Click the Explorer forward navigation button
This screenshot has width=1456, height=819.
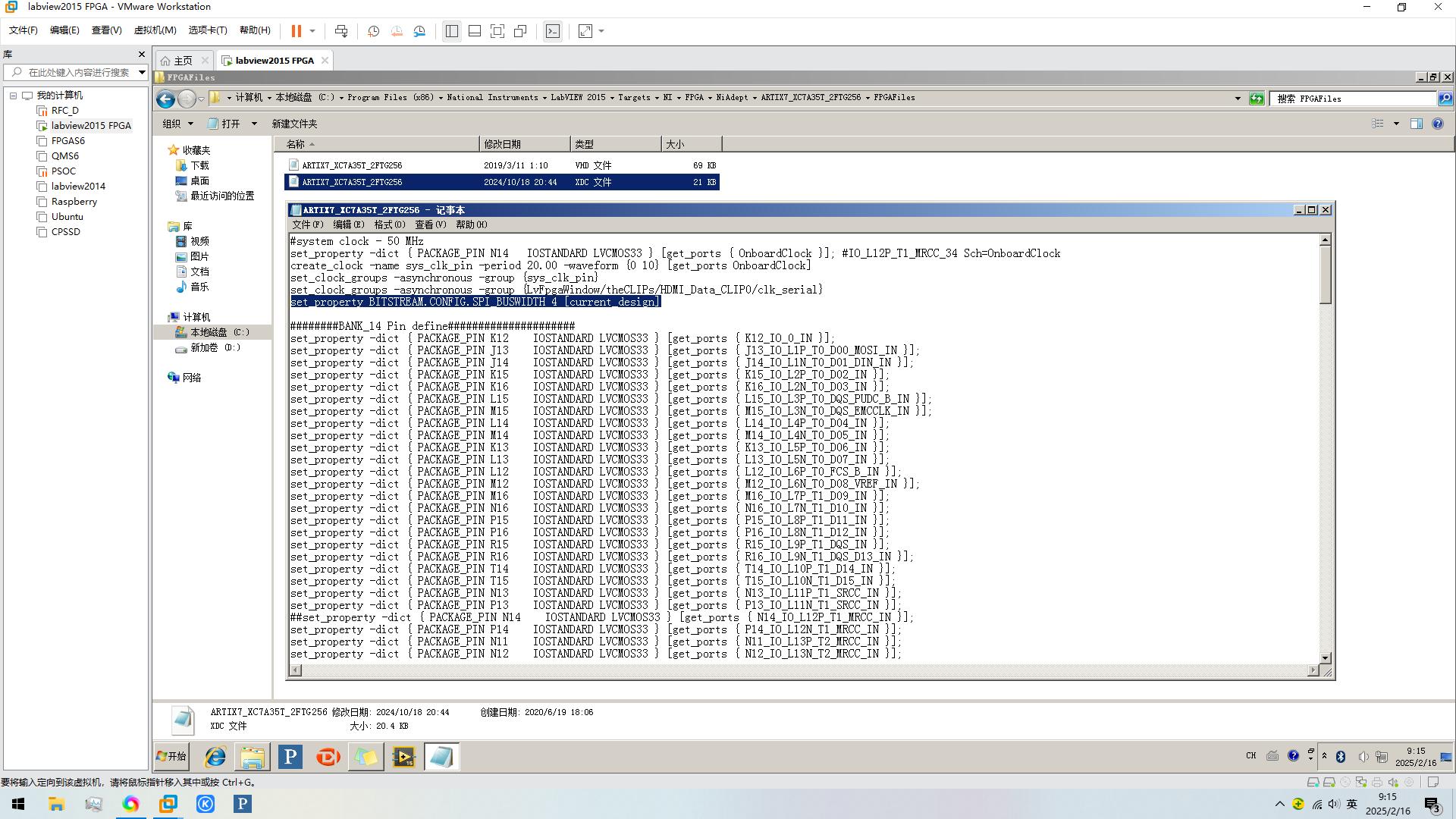click(187, 99)
